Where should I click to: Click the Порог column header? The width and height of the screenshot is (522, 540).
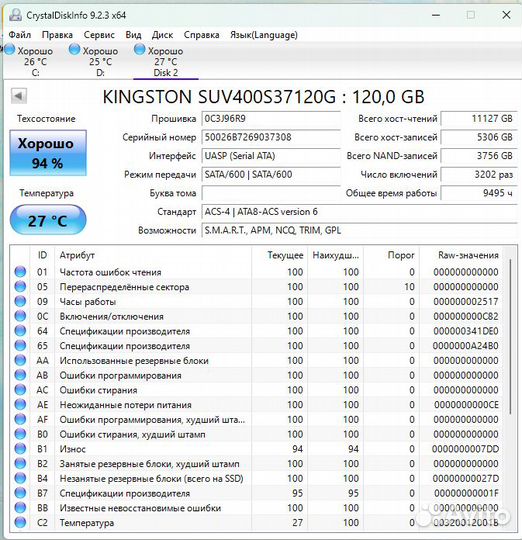pyautogui.click(x=391, y=255)
